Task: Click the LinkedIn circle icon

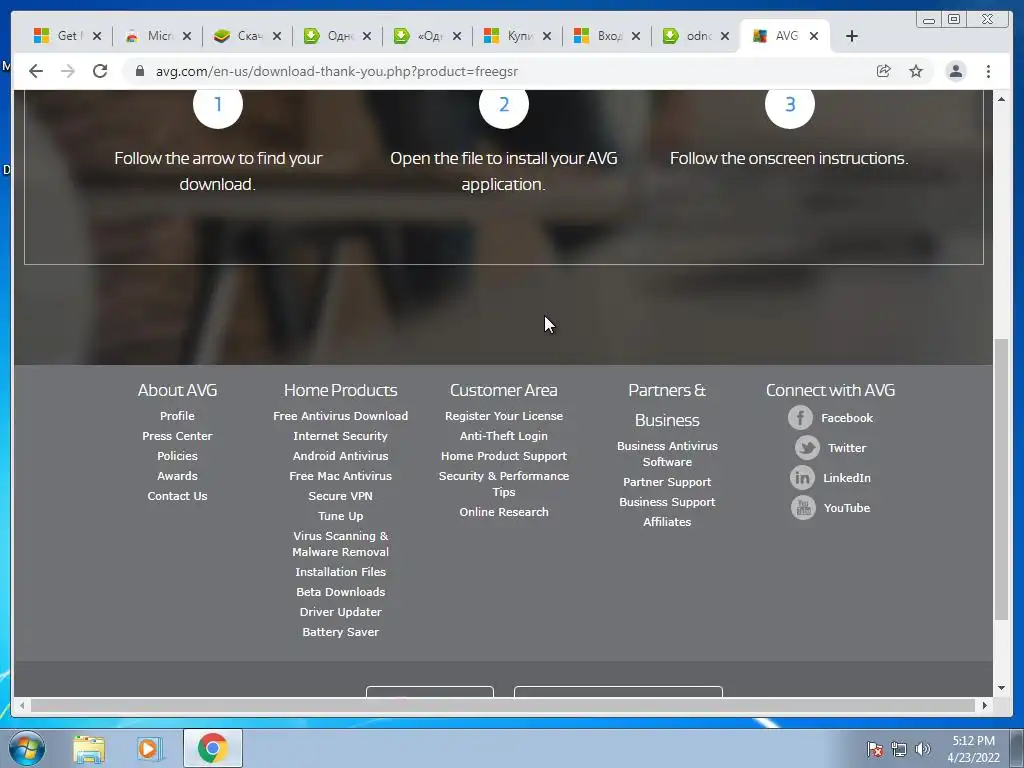Action: tap(802, 477)
